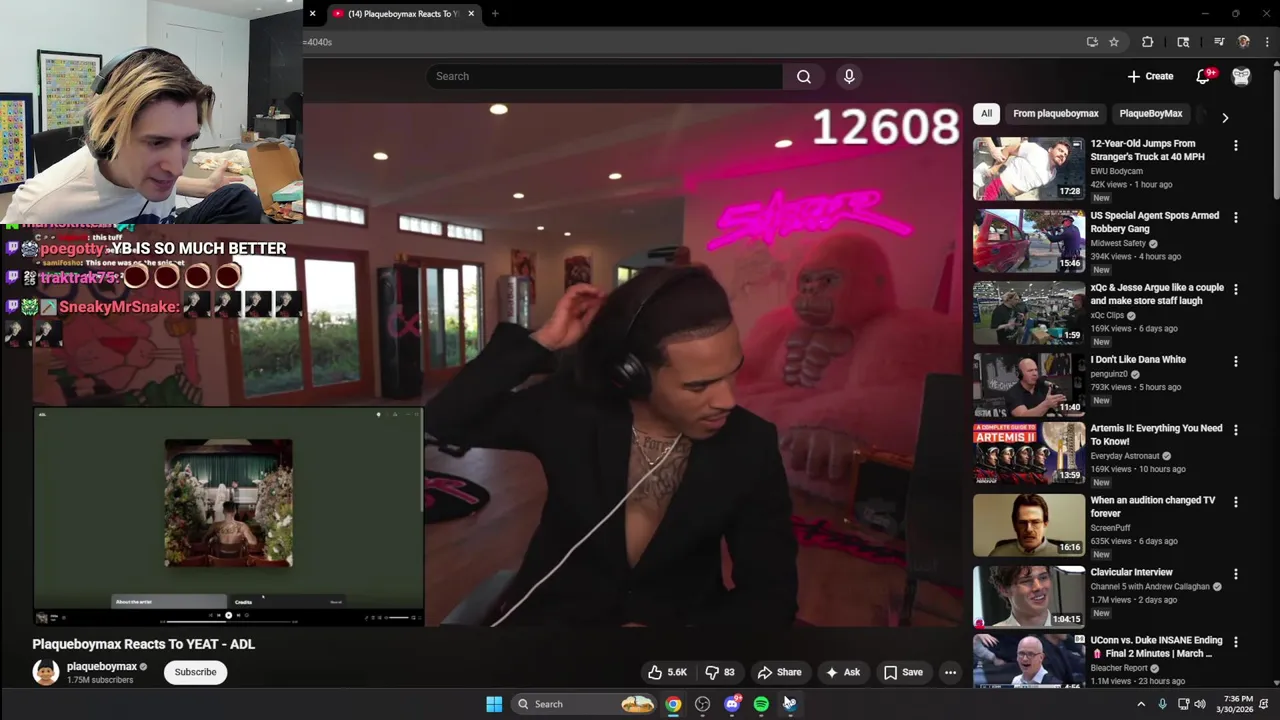1280x720 pixels.
Task: Click the Share button
Action: pyautogui.click(x=779, y=672)
